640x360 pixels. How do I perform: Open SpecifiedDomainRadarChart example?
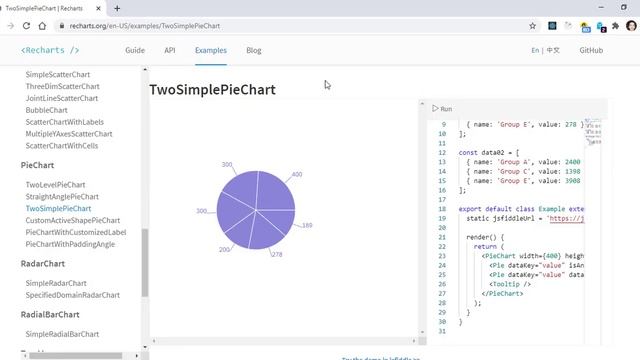[x=73, y=295]
